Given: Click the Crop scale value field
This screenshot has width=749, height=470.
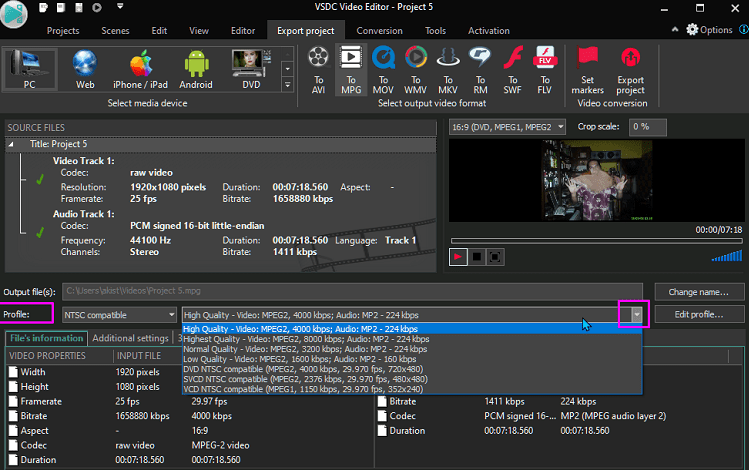Looking at the screenshot, I should tap(647, 127).
